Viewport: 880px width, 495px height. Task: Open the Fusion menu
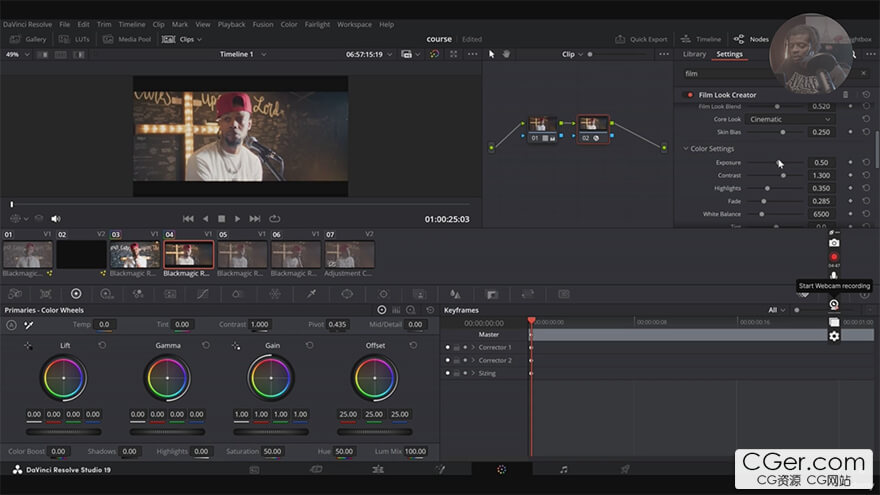263,25
